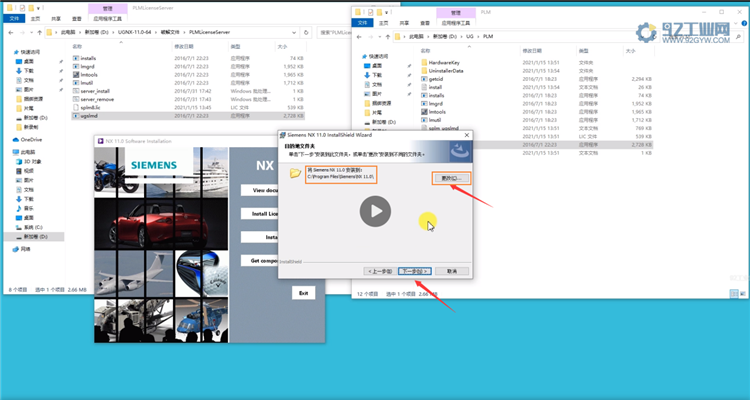
Task: Go back in PLMLicenseServer explorer window
Action: pos(11,33)
